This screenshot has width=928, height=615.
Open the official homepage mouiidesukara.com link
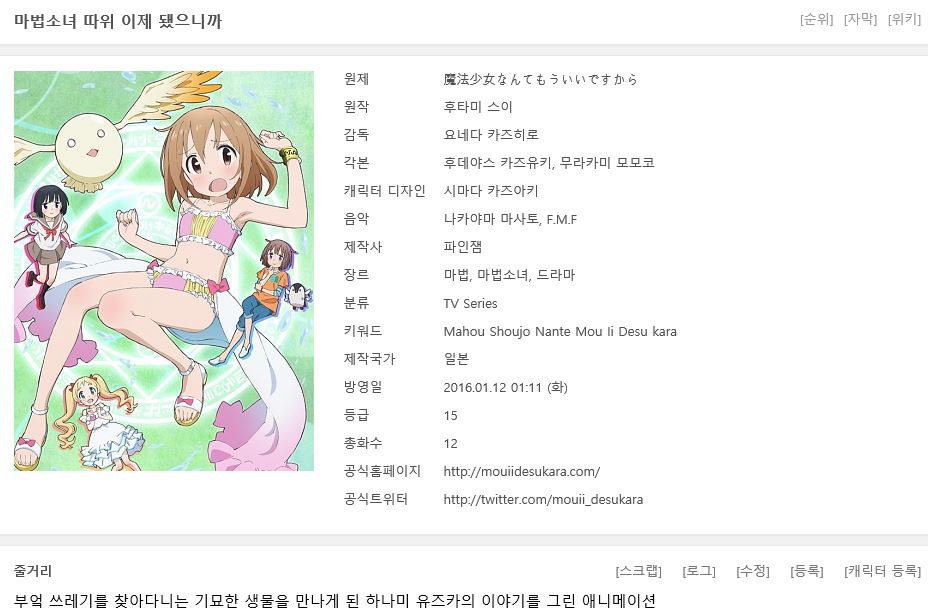[521, 472]
